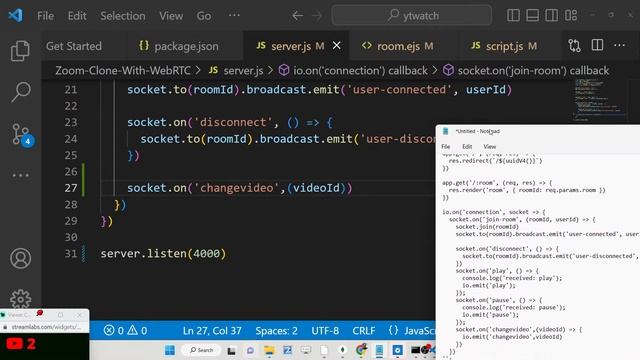640x360 pixels.
Task: Show errors and warnings in status bar
Action: [125, 330]
